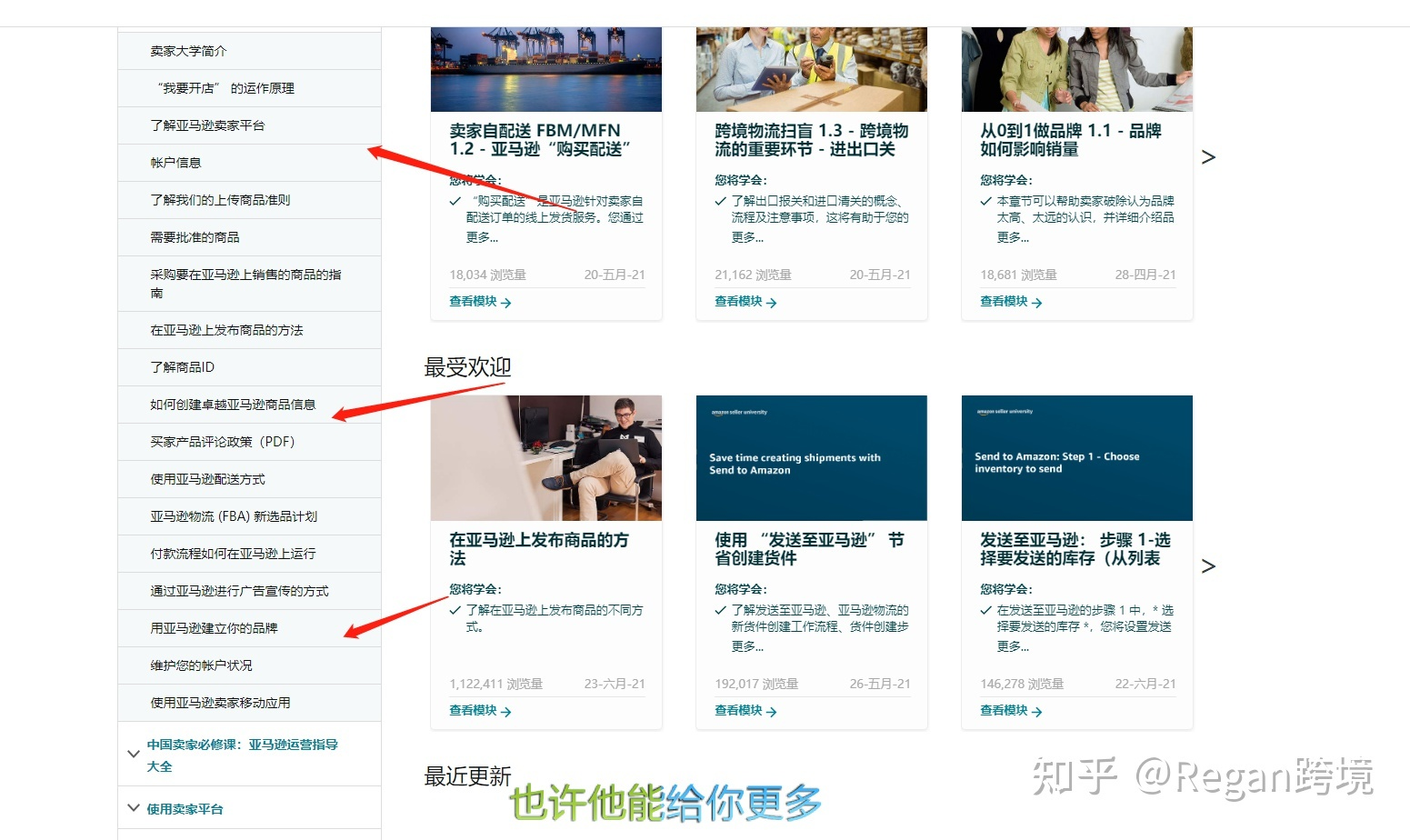The width and height of the screenshot is (1410, 840).
Task: Click the 帐户信息 sidebar entry
Action: [x=177, y=162]
